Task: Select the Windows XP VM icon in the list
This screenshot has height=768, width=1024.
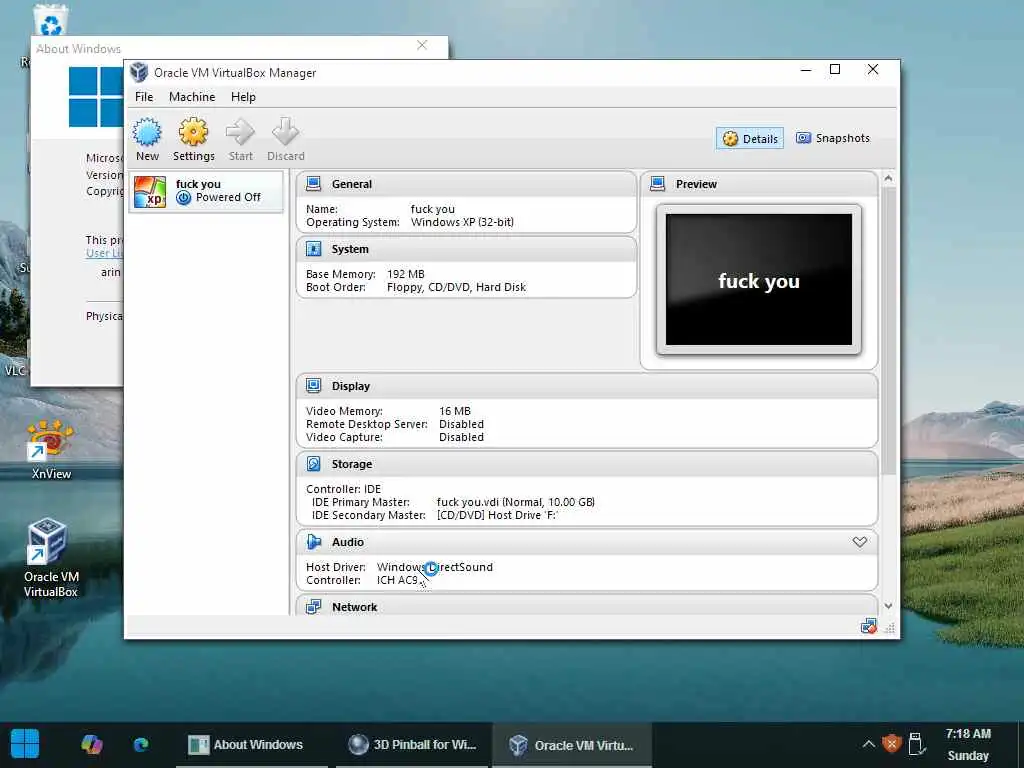Action: click(x=150, y=192)
